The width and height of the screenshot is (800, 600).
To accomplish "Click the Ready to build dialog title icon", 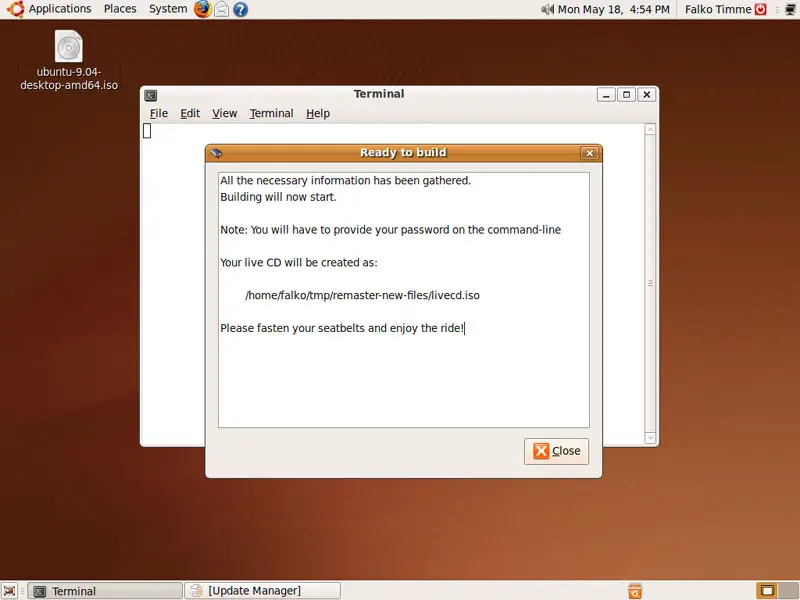I will pos(216,153).
